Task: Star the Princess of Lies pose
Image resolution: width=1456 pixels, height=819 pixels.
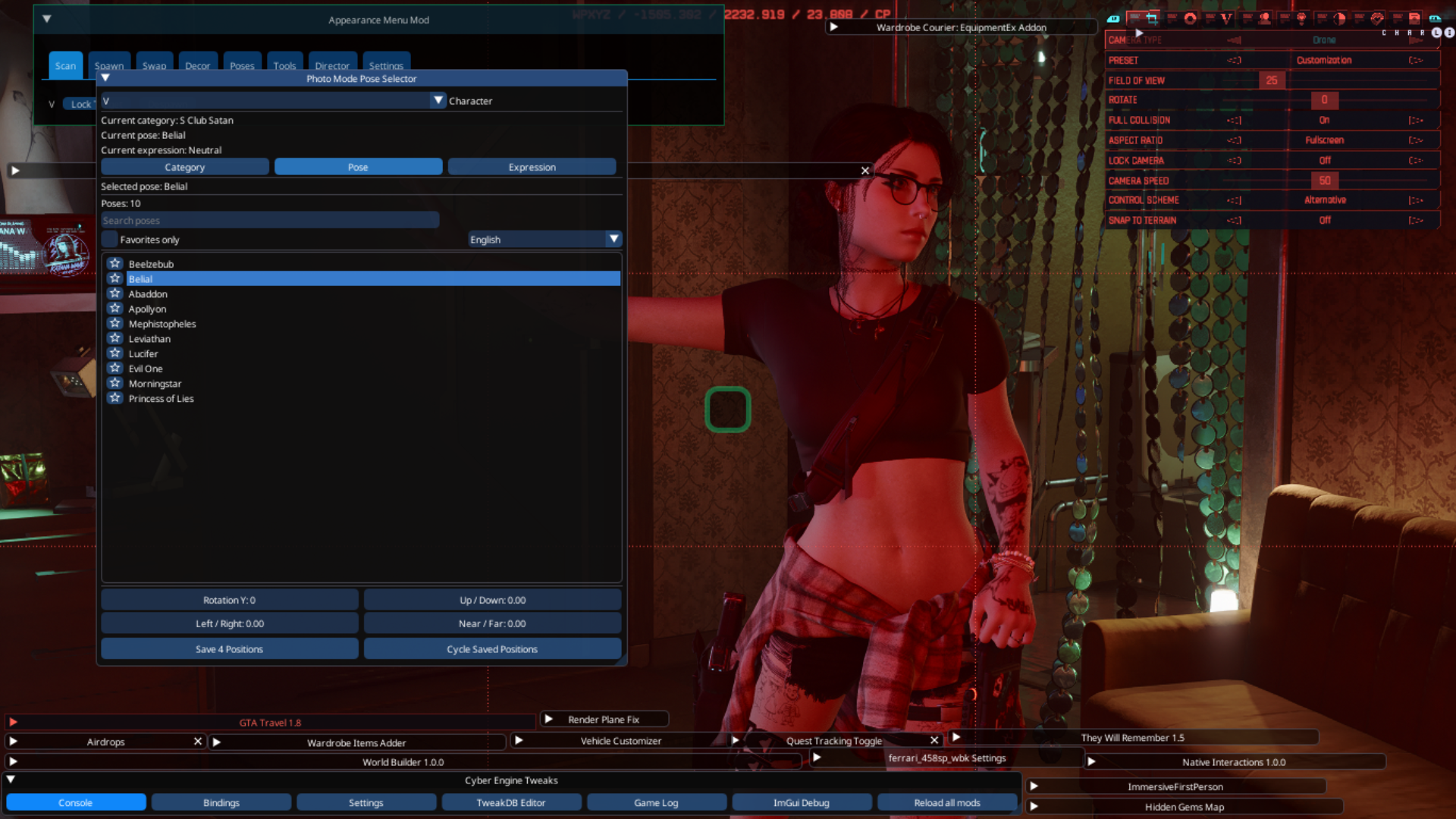Action: (x=115, y=398)
